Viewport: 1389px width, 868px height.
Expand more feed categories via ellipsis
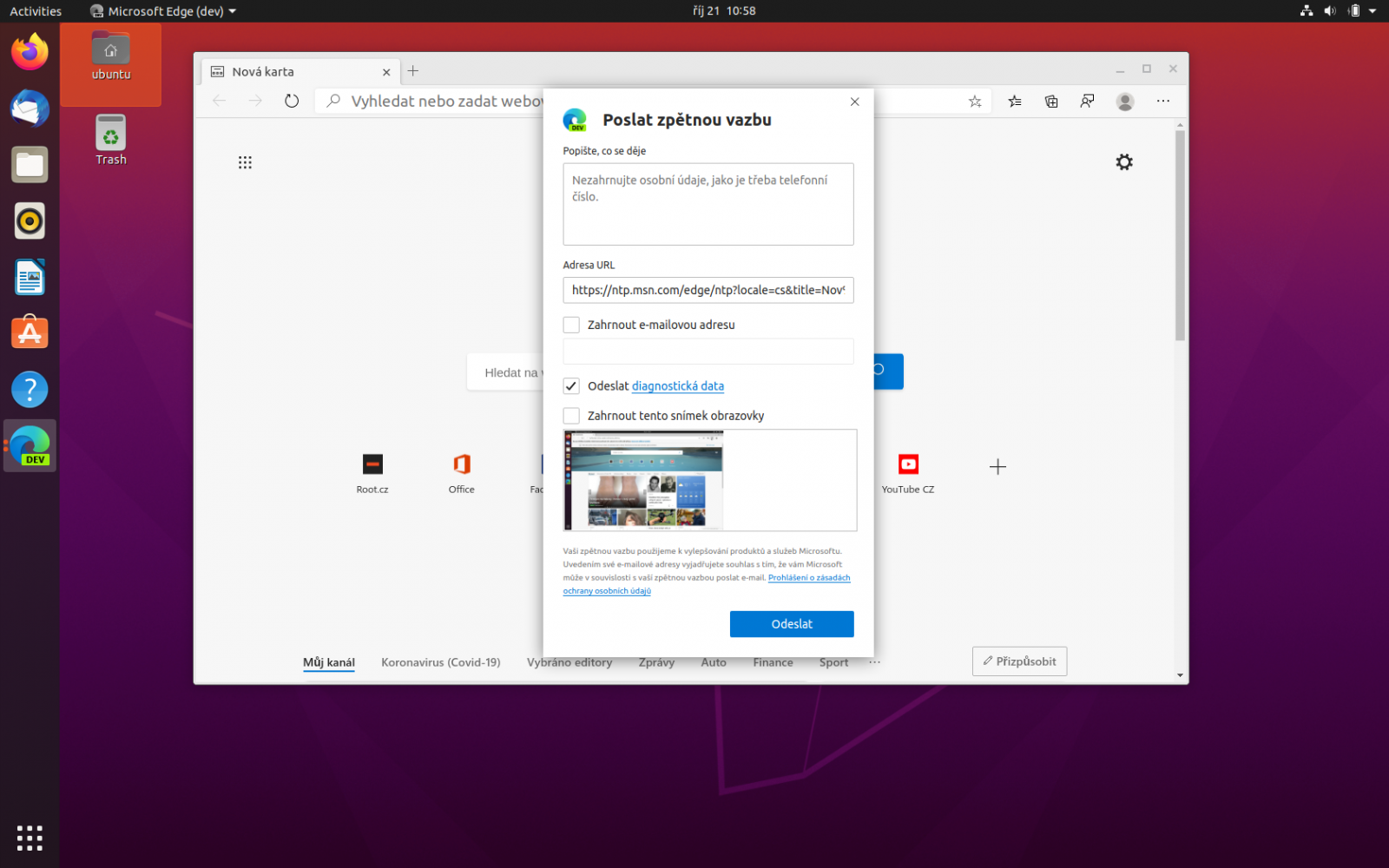click(874, 661)
